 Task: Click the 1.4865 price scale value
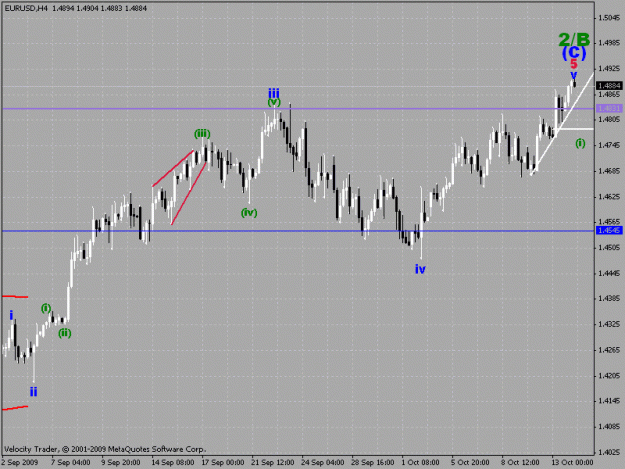(x=610, y=94)
